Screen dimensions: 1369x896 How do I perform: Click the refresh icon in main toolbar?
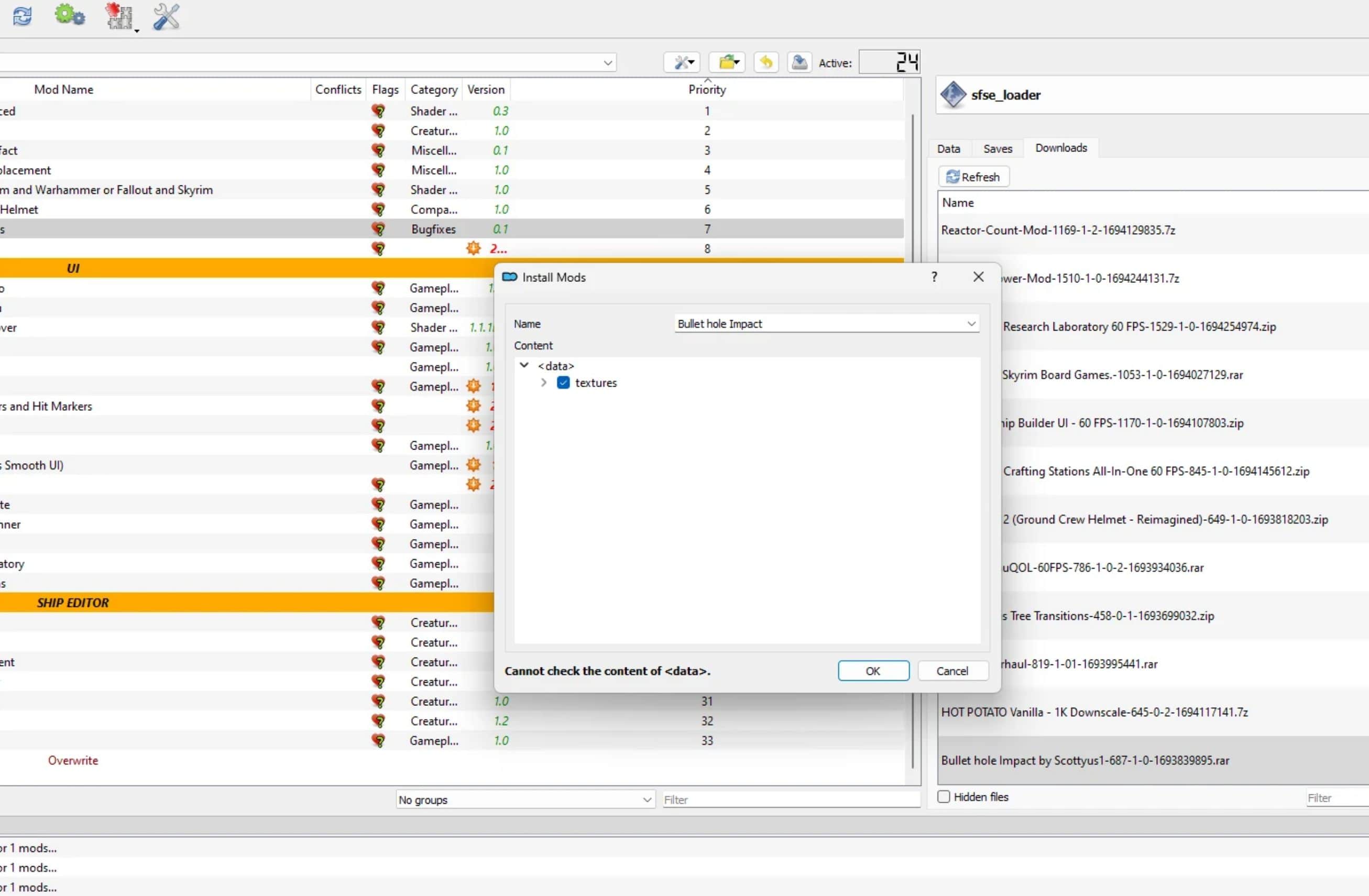tap(23, 16)
